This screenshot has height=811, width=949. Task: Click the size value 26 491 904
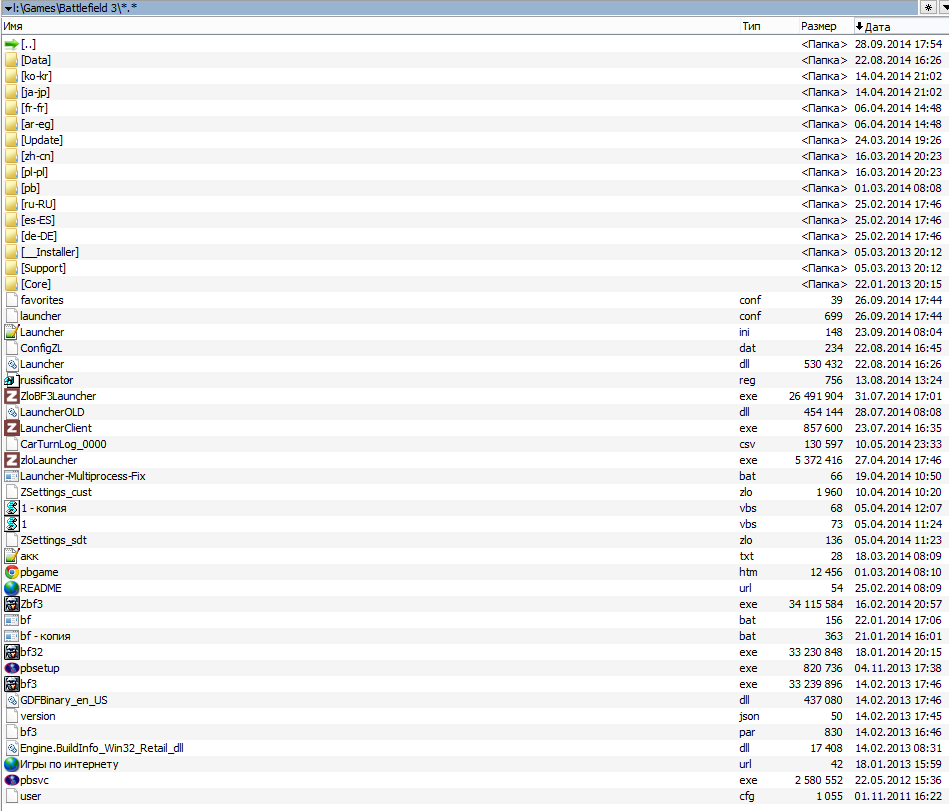point(816,396)
